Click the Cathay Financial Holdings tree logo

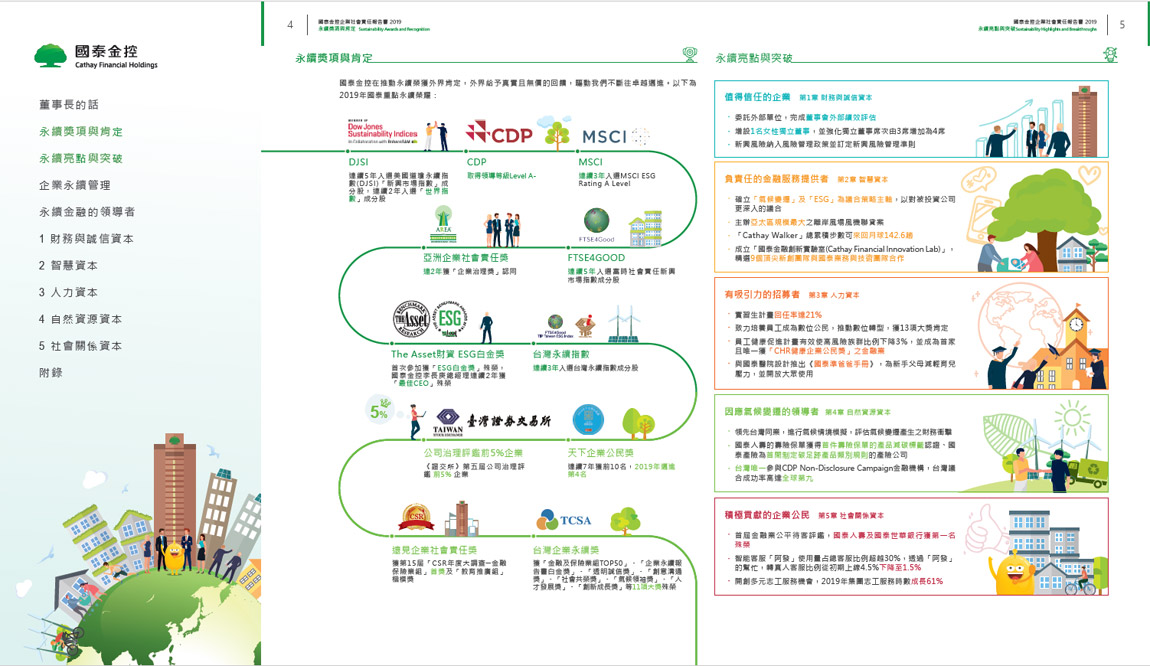(52, 55)
